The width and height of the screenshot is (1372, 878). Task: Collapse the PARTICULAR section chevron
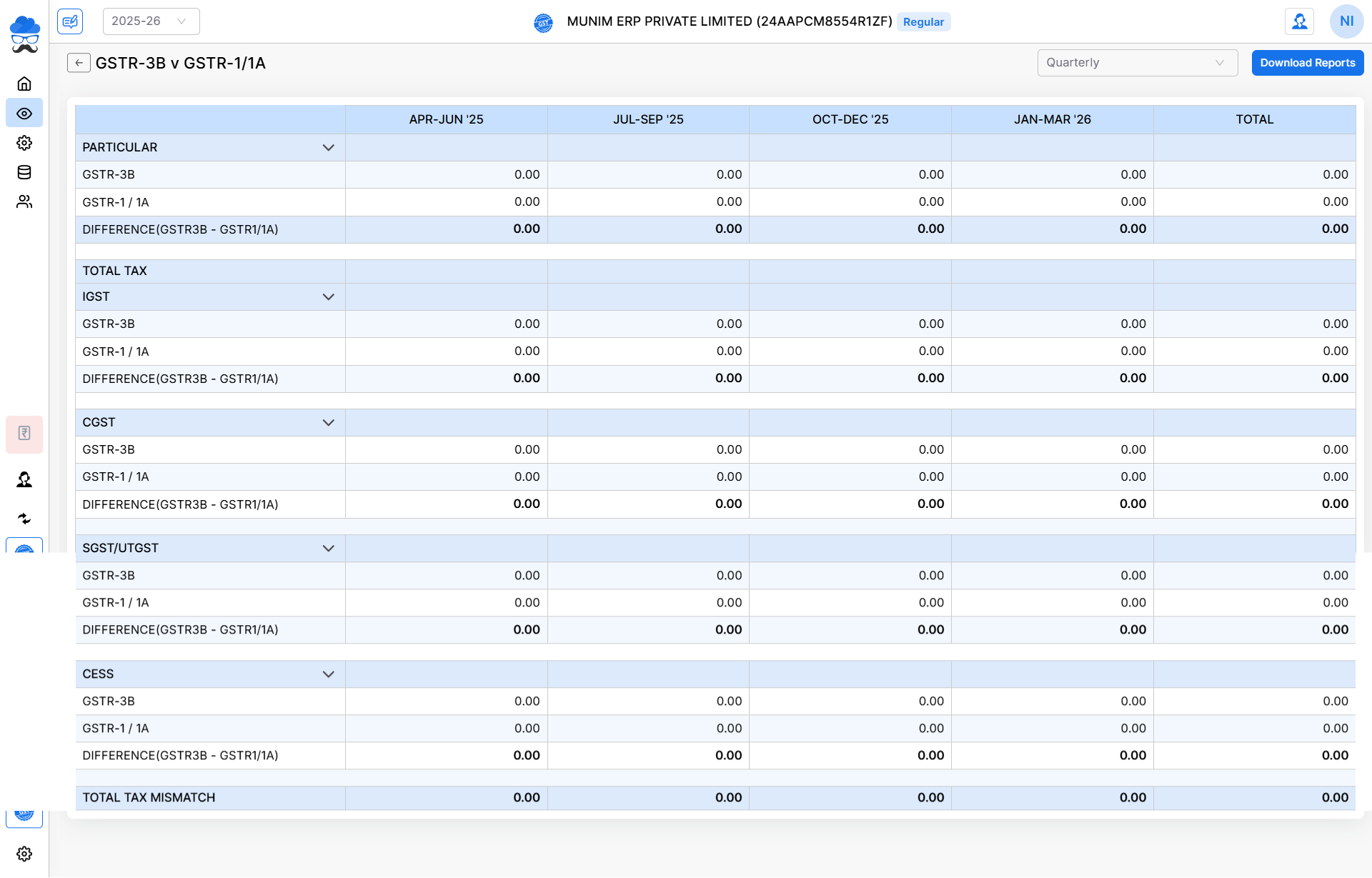329,148
